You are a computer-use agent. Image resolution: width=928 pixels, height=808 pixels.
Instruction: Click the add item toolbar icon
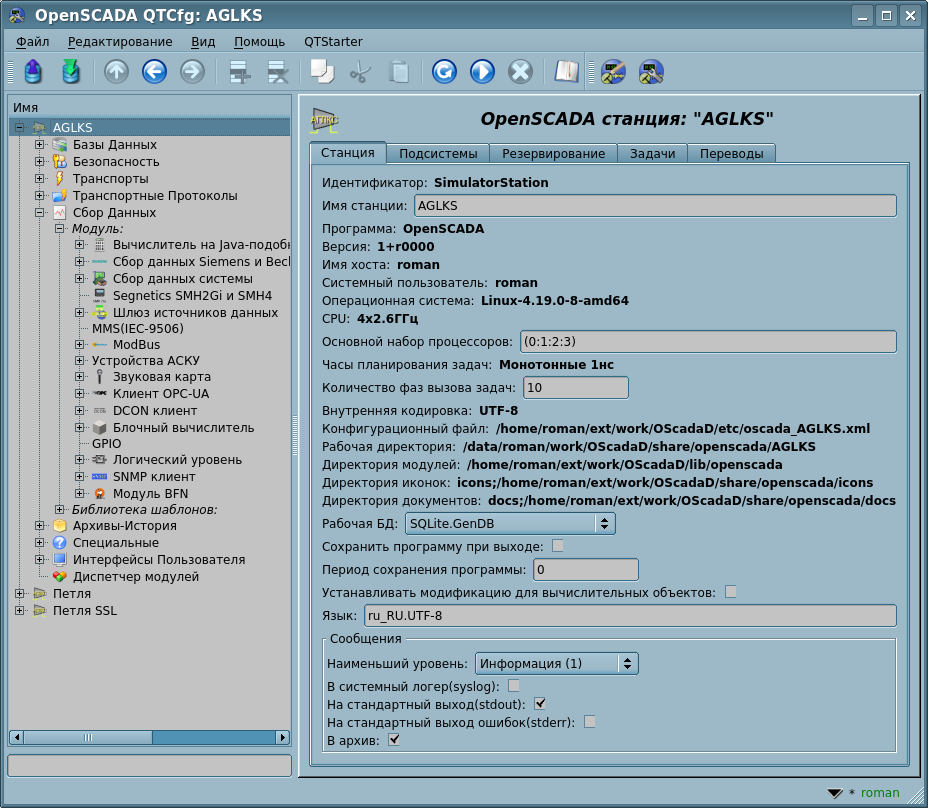pyautogui.click(x=240, y=72)
